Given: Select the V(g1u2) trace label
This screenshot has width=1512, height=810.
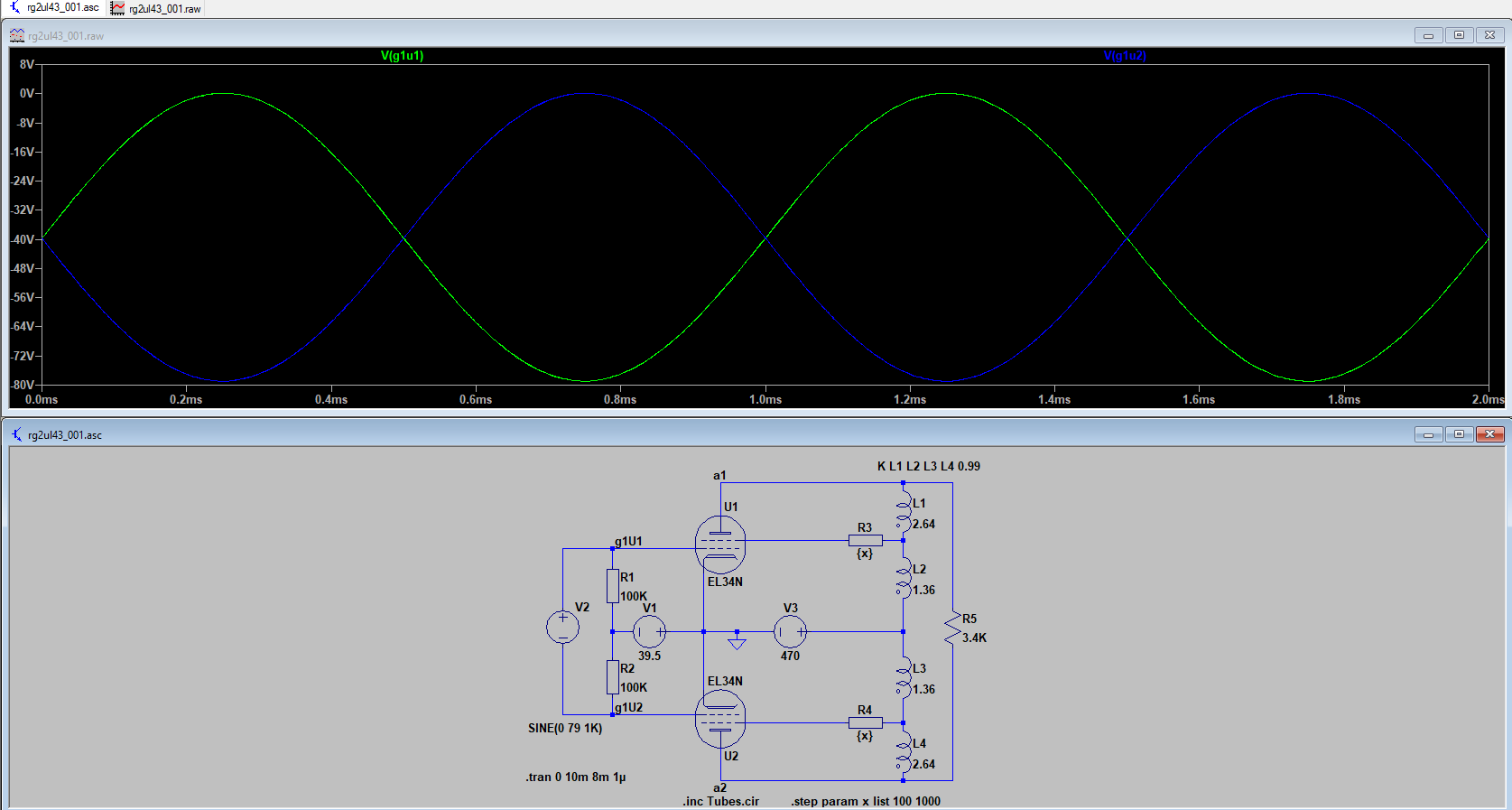Looking at the screenshot, I should coord(1125,56).
